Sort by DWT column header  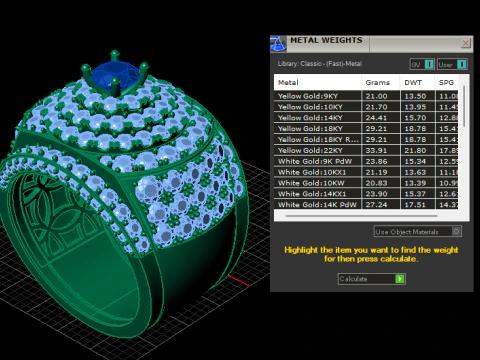417,82
